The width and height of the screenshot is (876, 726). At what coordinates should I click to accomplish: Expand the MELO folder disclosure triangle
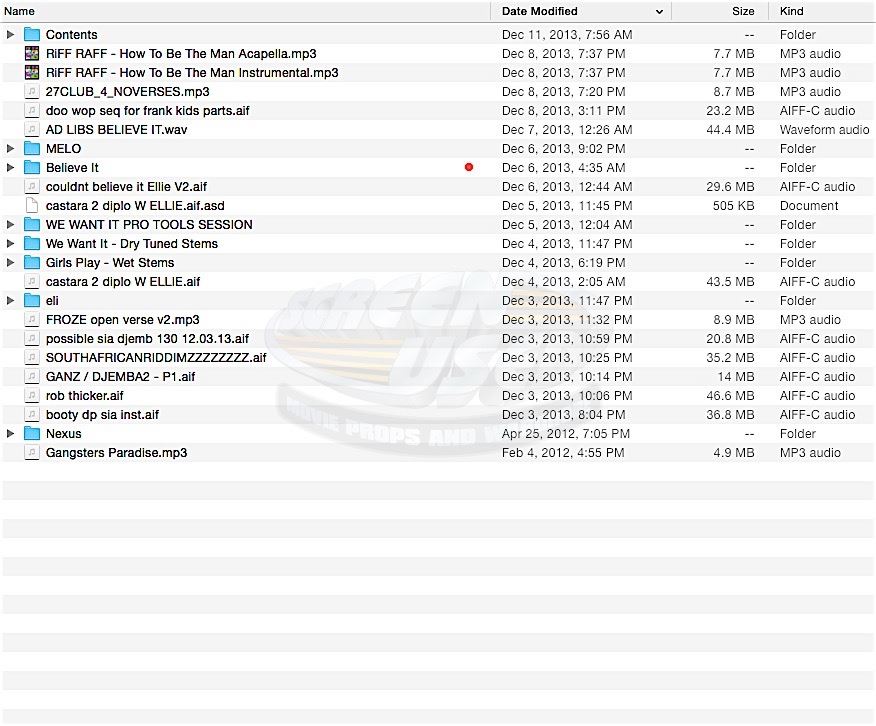point(11,149)
